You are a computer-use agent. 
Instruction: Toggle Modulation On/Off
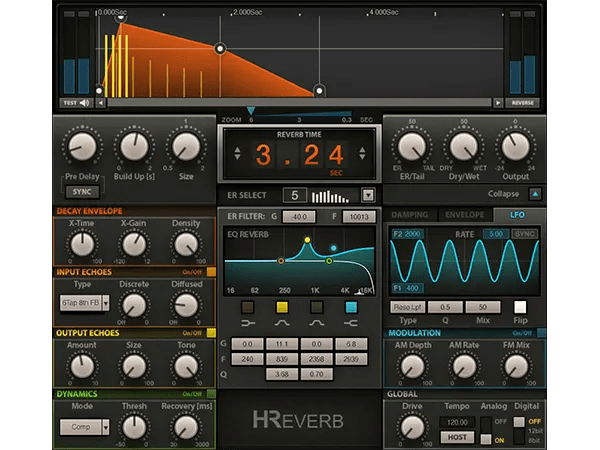(541, 333)
